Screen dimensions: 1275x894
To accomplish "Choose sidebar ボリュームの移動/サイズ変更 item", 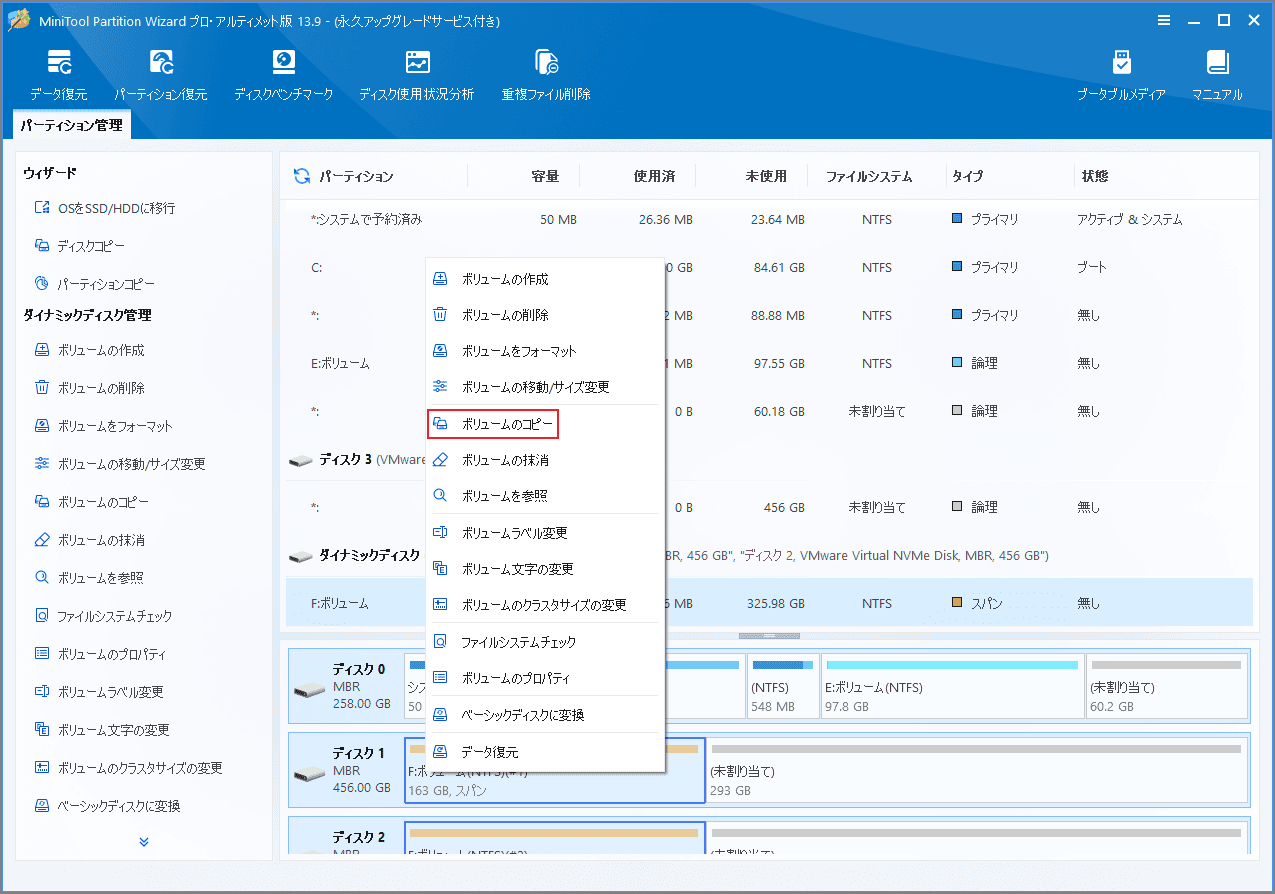I will click(120, 464).
